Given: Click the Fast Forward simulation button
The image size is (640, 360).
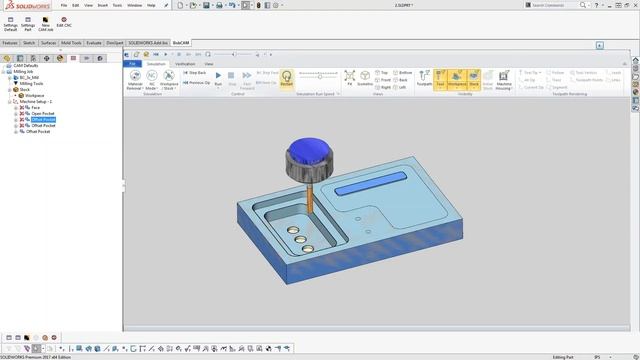Looking at the screenshot, I should tap(247, 80).
